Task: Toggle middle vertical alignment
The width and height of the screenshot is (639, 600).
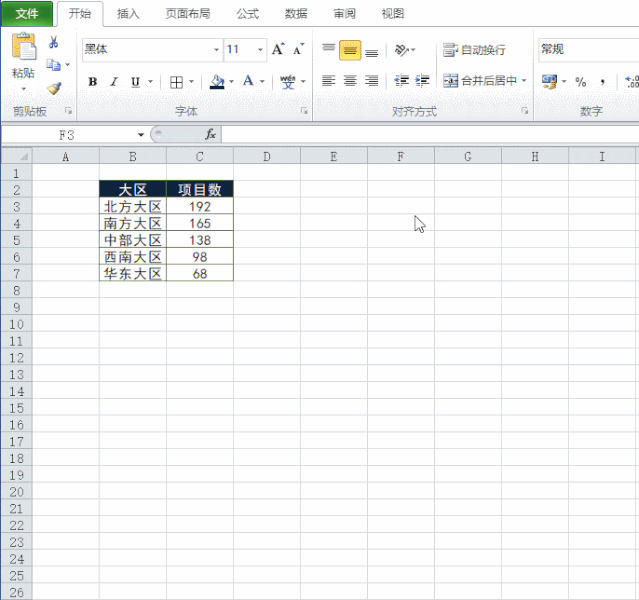Action: [x=350, y=50]
